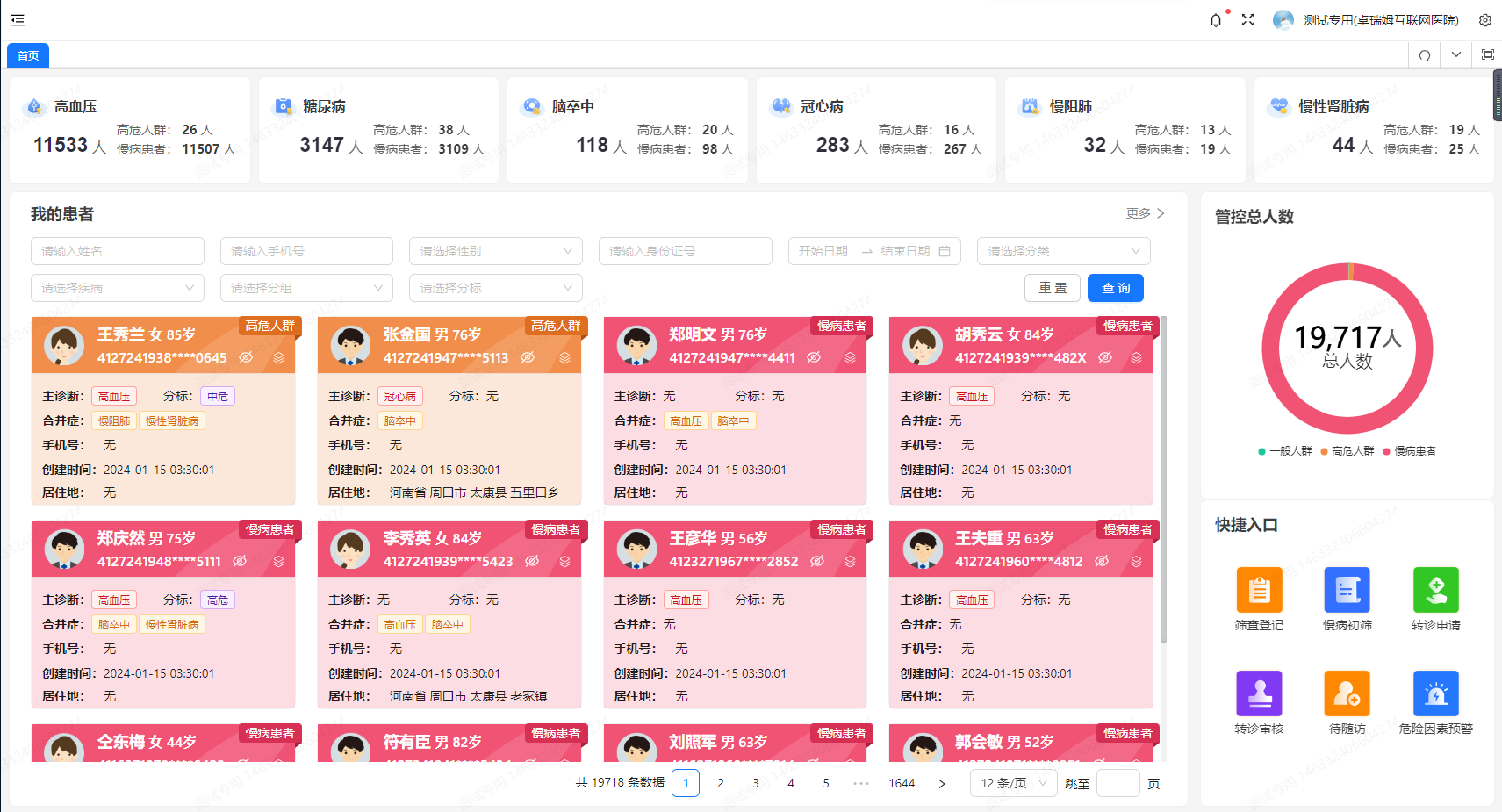This screenshot has width=1502, height=812.
Task: Select the 首页 tab
Action: tap(28, 55)
